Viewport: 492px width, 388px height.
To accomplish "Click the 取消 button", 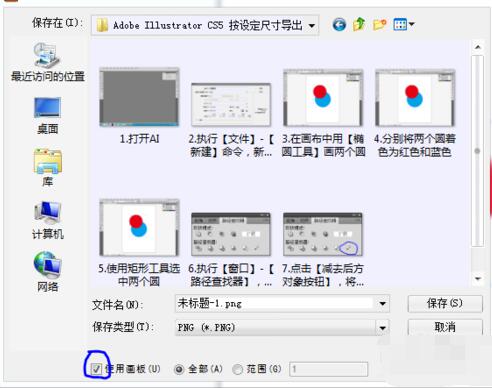I will (445, 327).
